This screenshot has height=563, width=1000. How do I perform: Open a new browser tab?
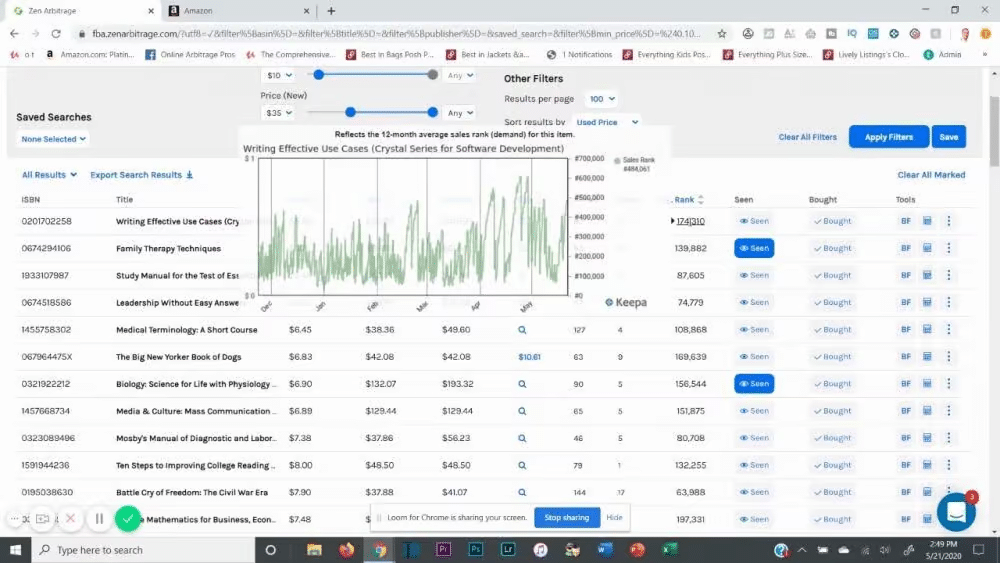331,11
